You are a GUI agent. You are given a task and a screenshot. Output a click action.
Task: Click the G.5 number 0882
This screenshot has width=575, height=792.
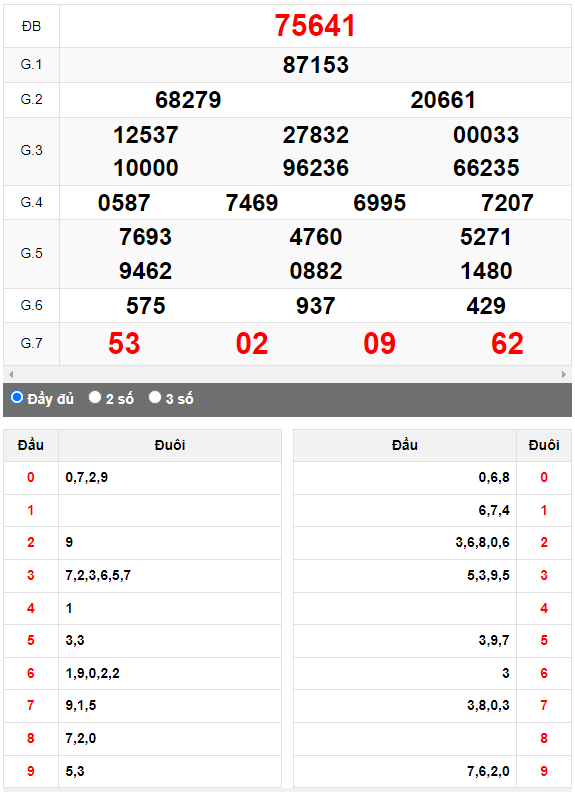coord(315,271)
